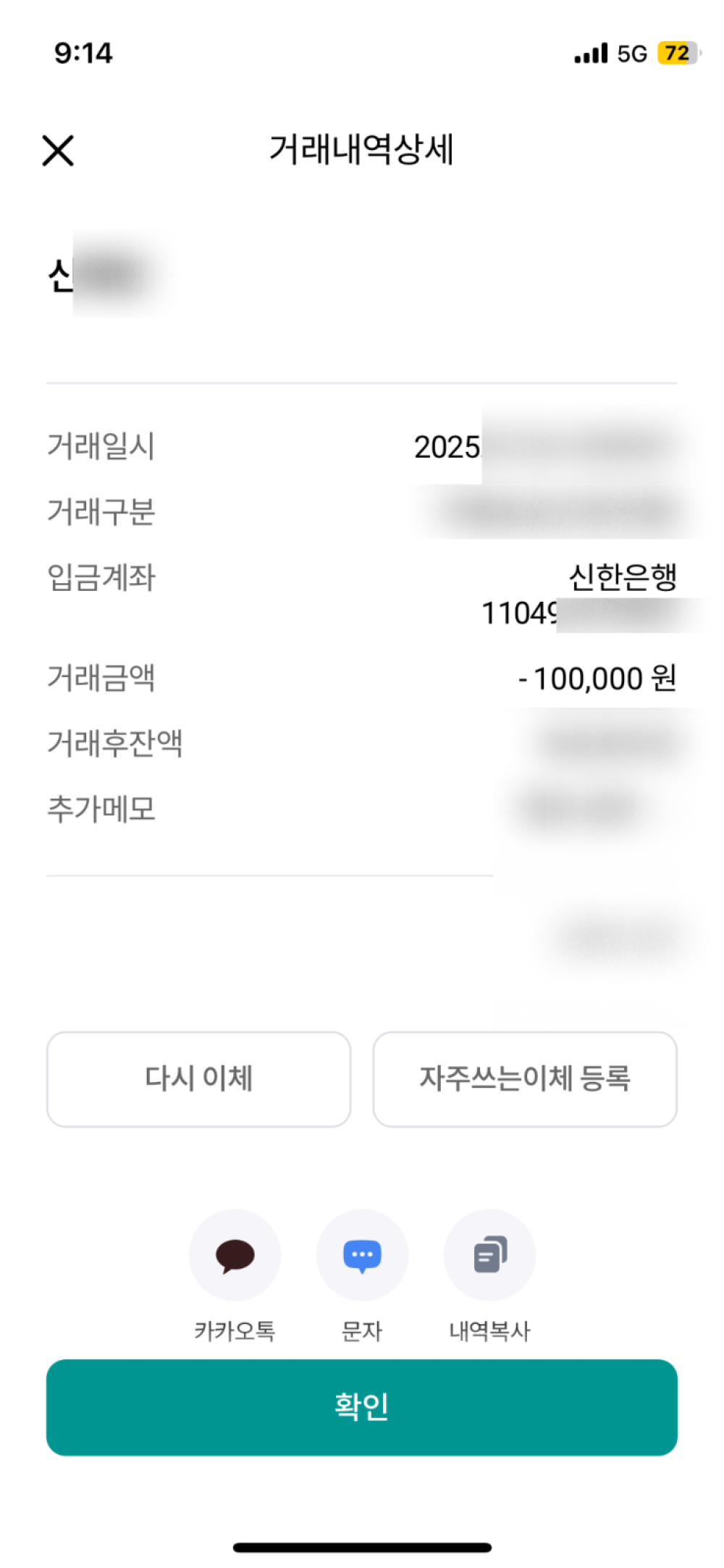724x1568 pixels.
Task: Tap the 입금계좌 label
Action: (101, 577)
